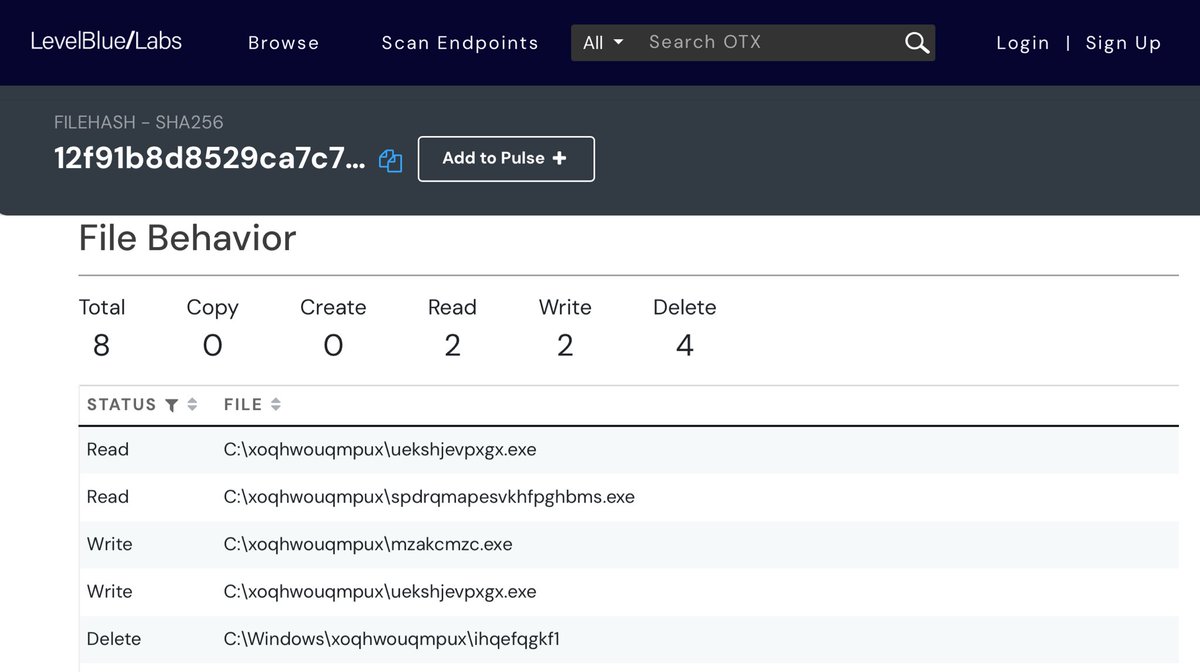
Task: Go to Scan Endpoints
Action: click(460, 43)
